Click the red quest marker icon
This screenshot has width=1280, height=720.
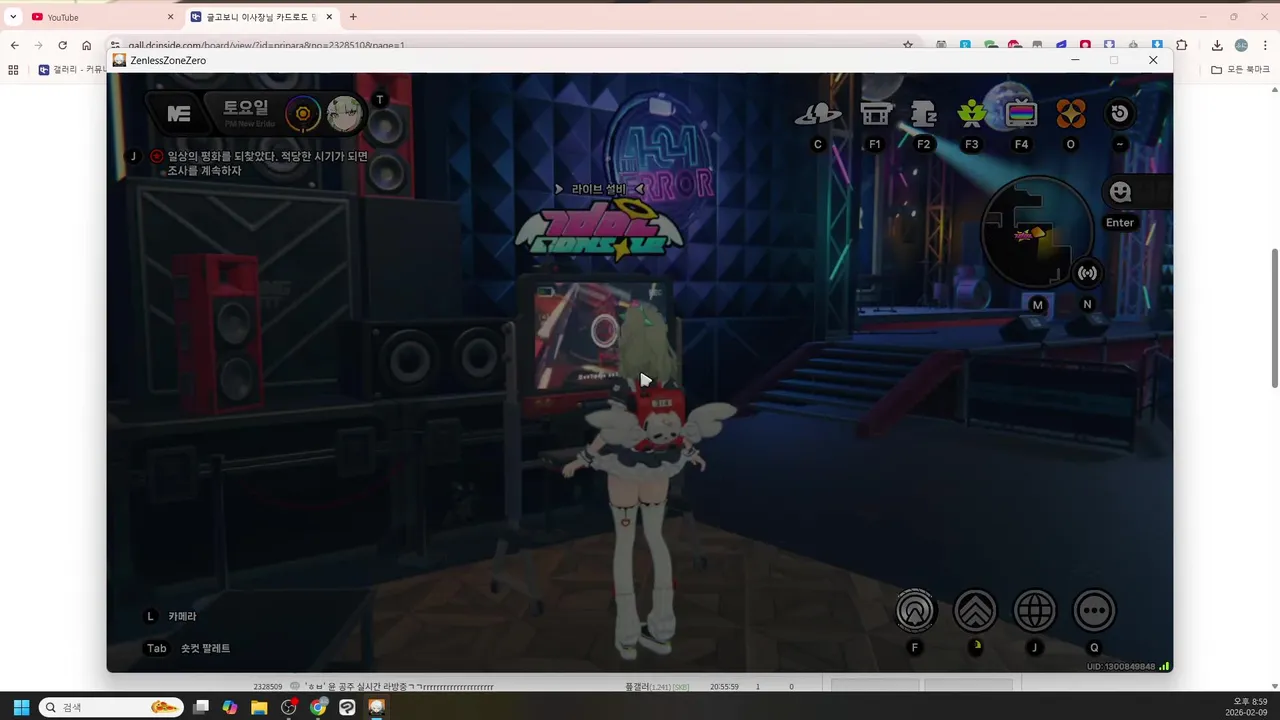(x=157, y=156)
